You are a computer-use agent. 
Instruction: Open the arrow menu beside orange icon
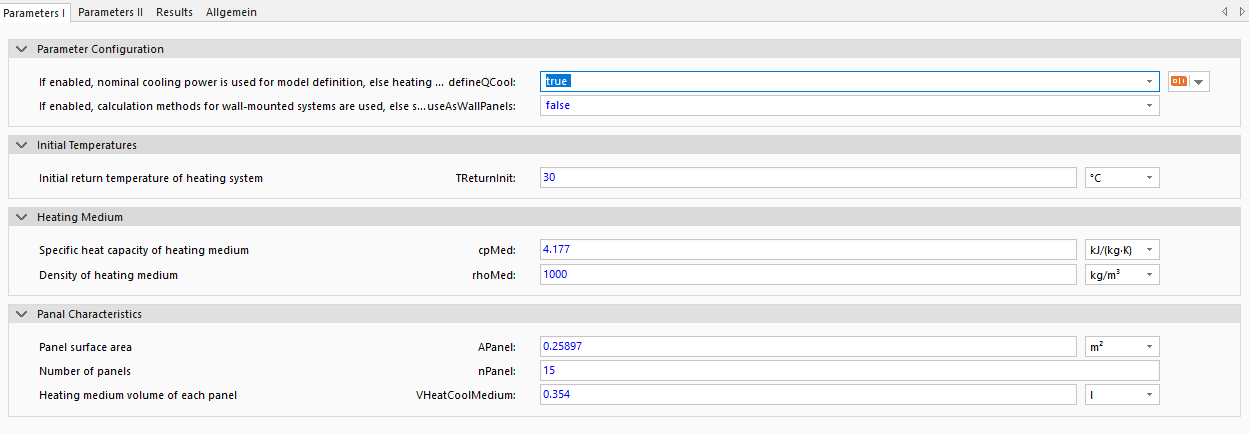point(1198,82)
